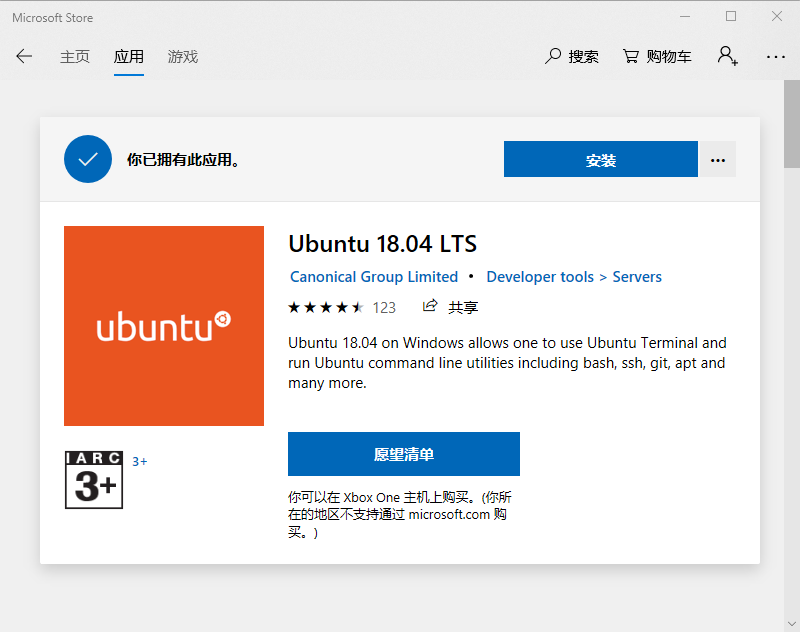Click the scrollbar down arrow
The height and width of the screenshot is (632, 800).
(792, 623)
